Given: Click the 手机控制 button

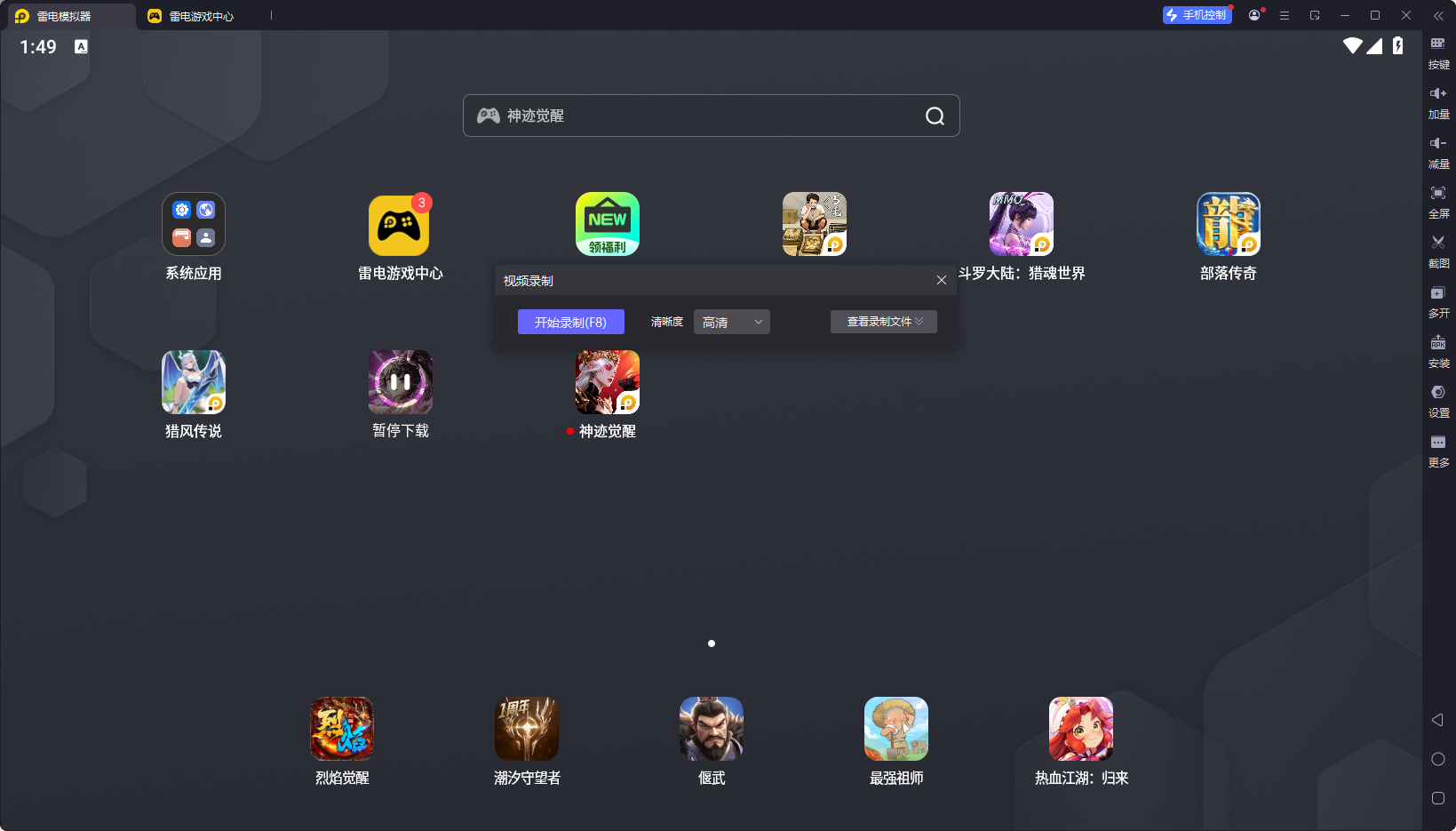Looking at the screenshot, I should 1197,15.
